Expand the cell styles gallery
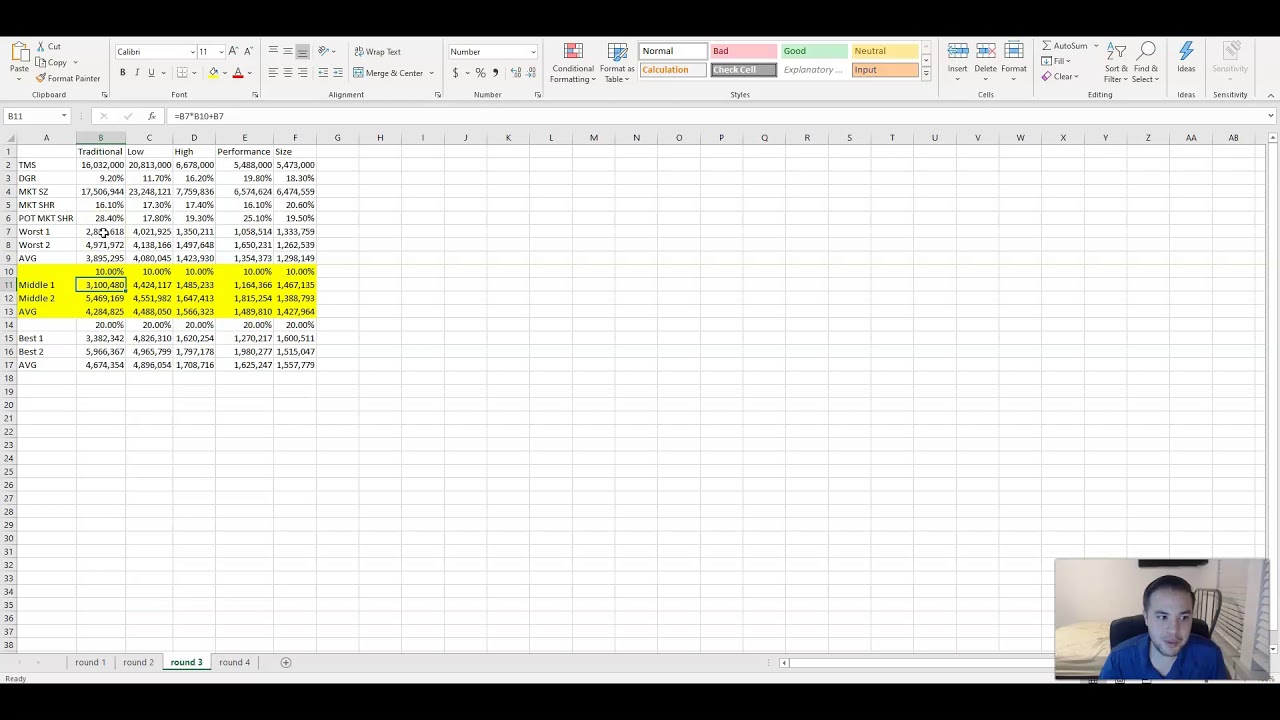The height and width of the screenshot is (720, 1280). 926,74
